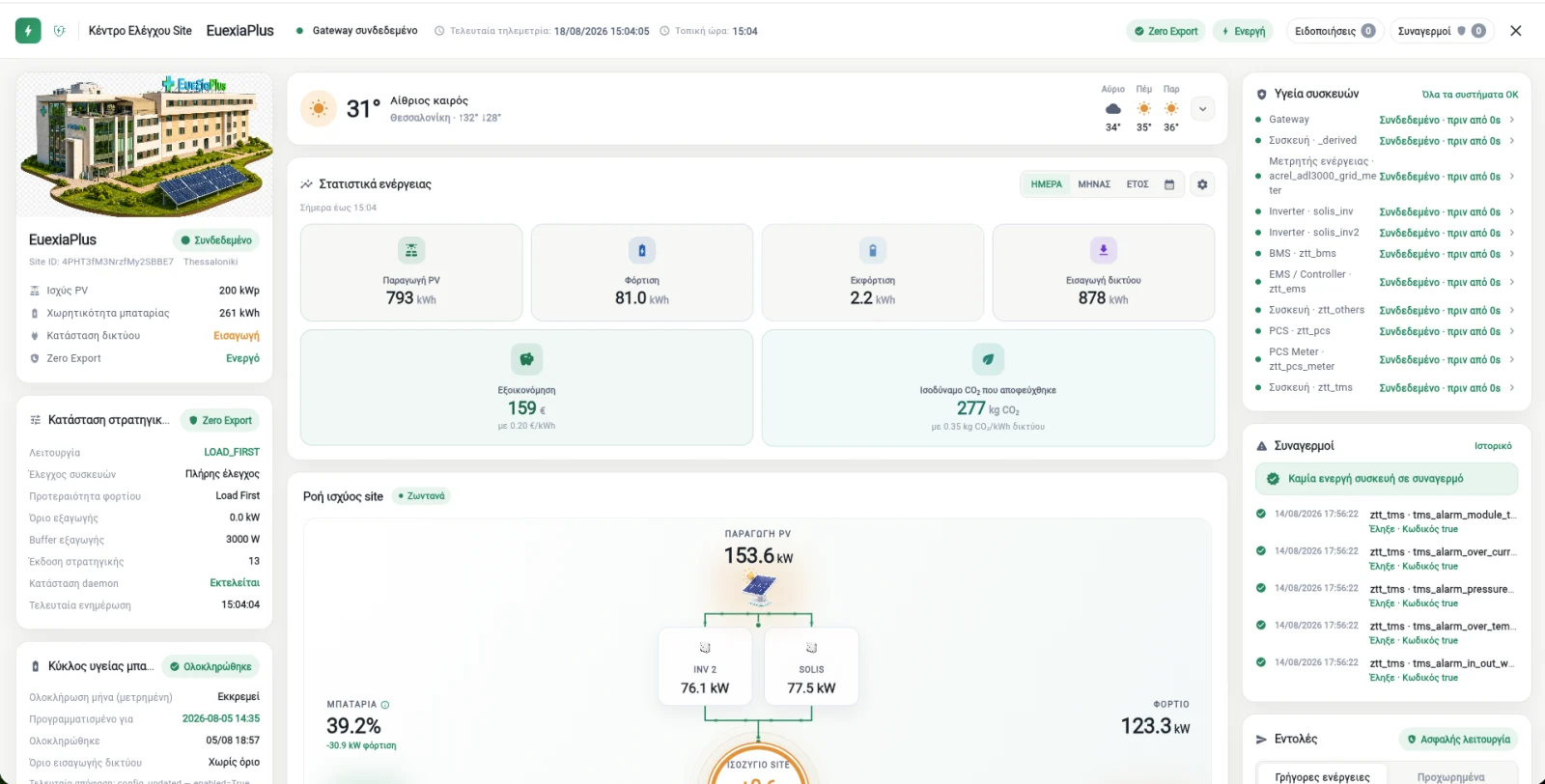
Task: Click the Ολοκληρώθηκε health cycle badge
Action: click(x=211, y=666)
